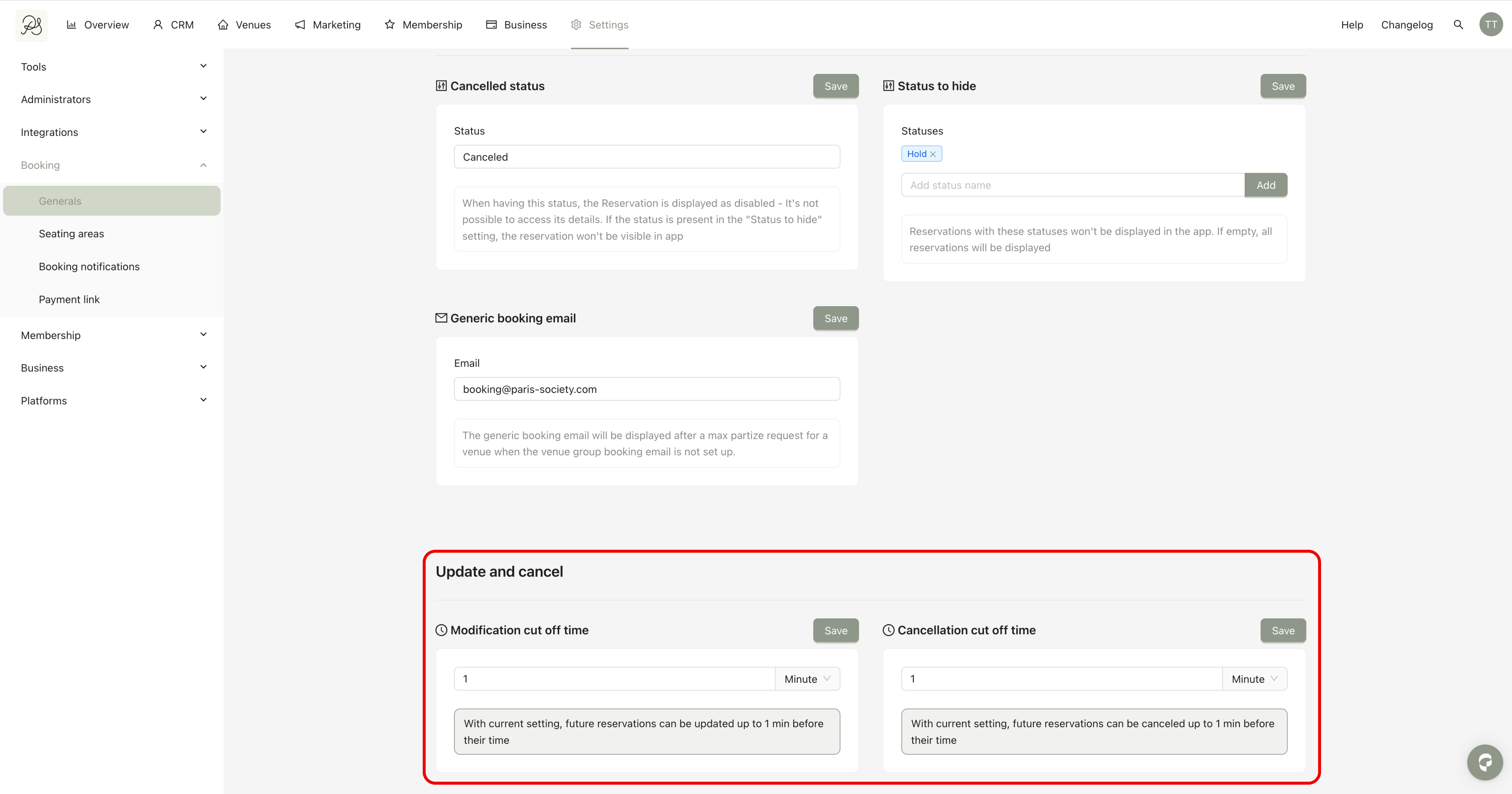The image size is (1512, 794).
Task: Click the generic booking Email field
Action: (647, 389)
